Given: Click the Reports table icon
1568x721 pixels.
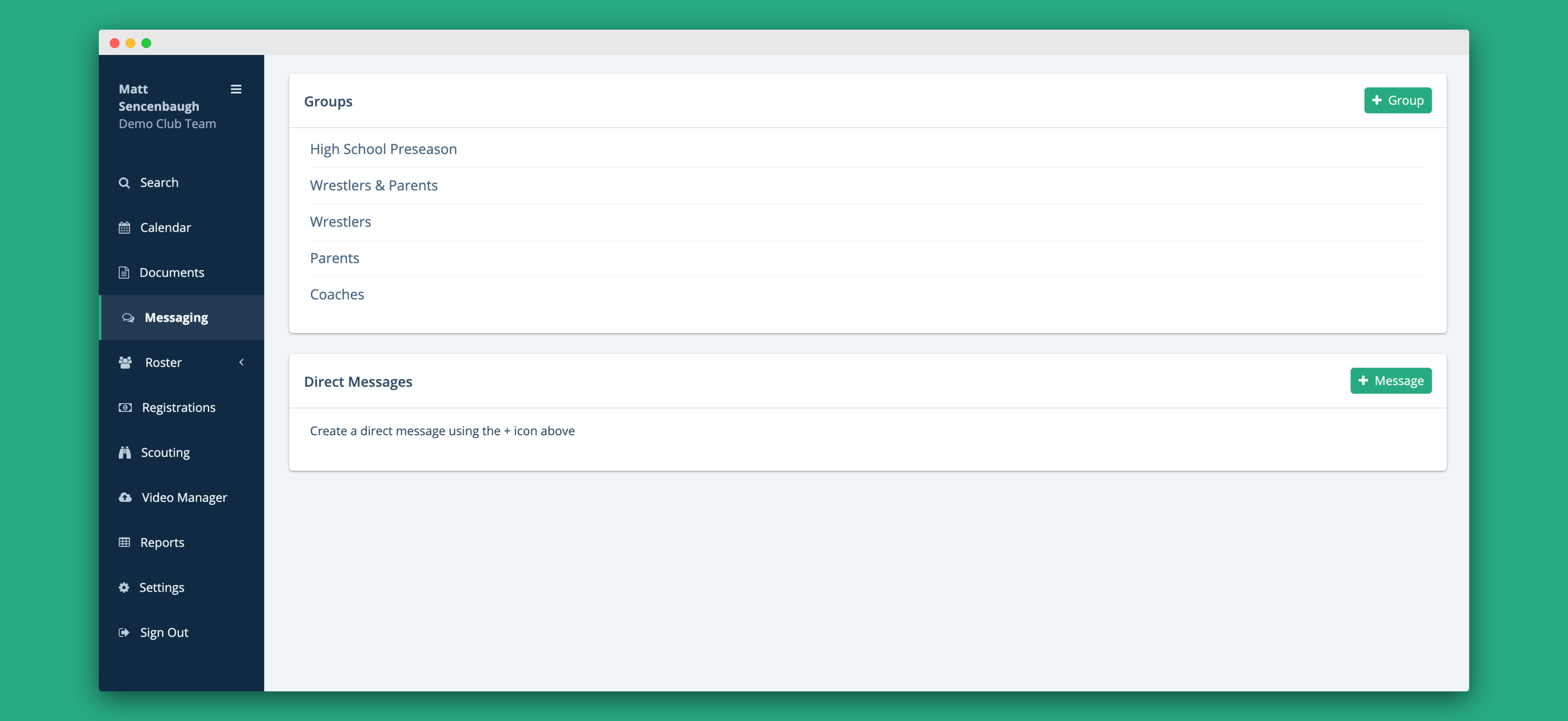Looking at the screenshot, I should 124,542.
